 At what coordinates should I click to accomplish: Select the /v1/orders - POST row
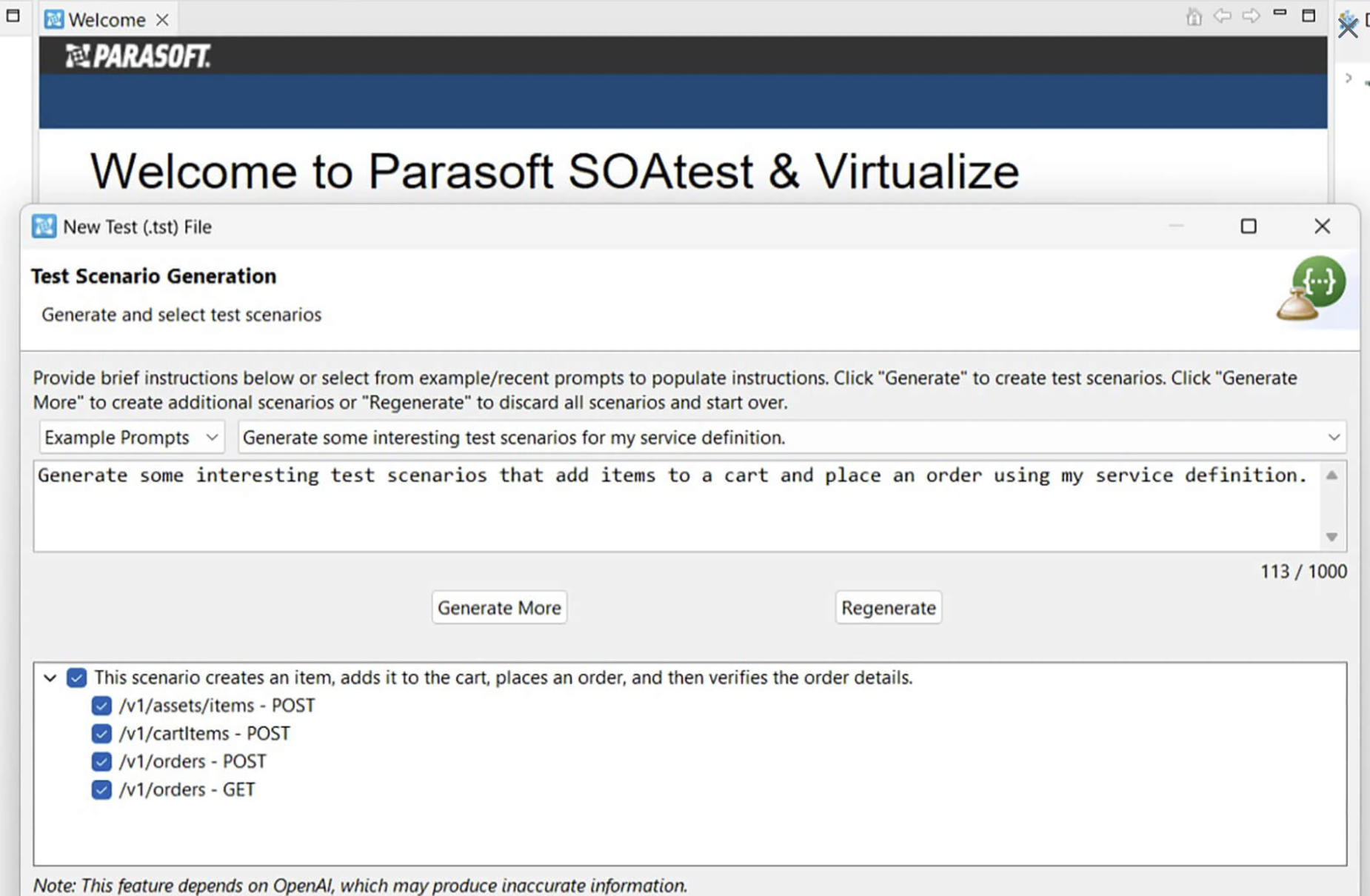point(193,762)
